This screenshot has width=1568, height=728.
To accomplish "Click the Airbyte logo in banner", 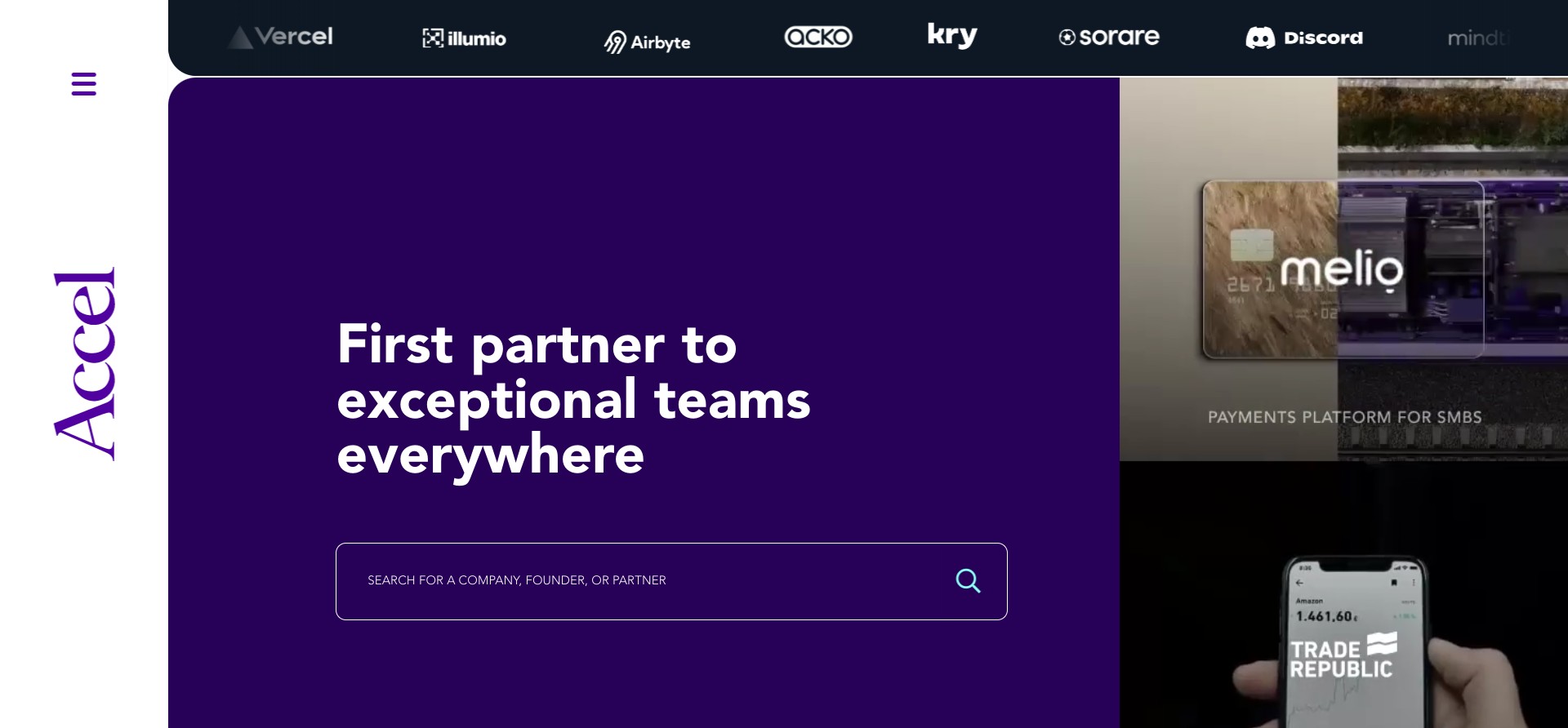I will click(x=647, y=42).
